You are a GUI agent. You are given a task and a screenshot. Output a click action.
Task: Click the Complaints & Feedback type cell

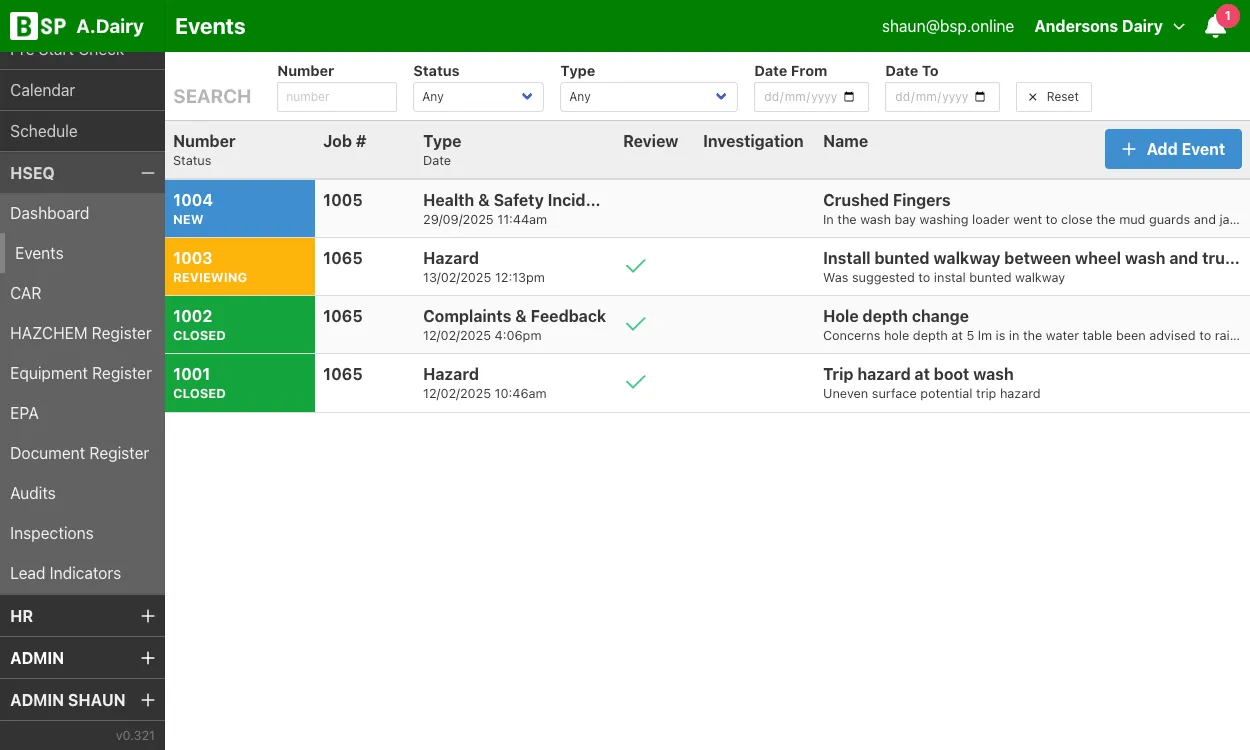[x=514, y=316]
